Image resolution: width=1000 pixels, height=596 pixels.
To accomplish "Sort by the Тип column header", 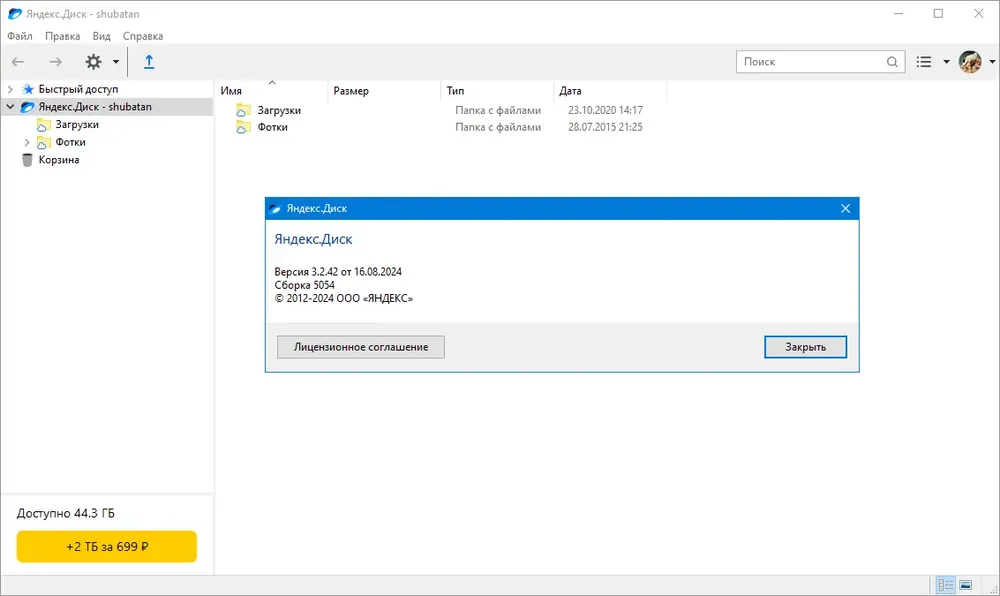I will point(455,91).
